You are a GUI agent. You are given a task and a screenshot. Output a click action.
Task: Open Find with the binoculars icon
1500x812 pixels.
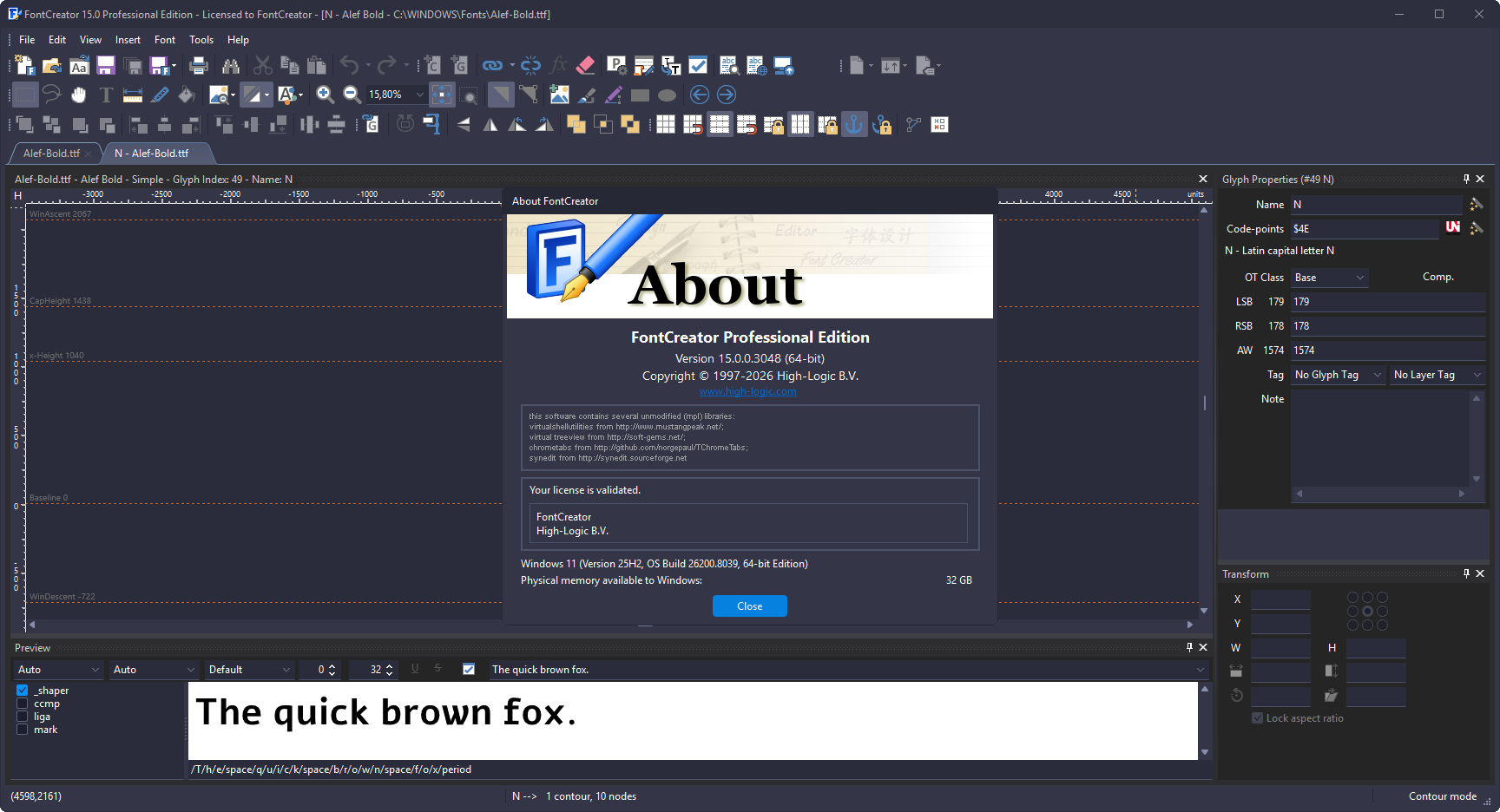click(x=230, y=65)
